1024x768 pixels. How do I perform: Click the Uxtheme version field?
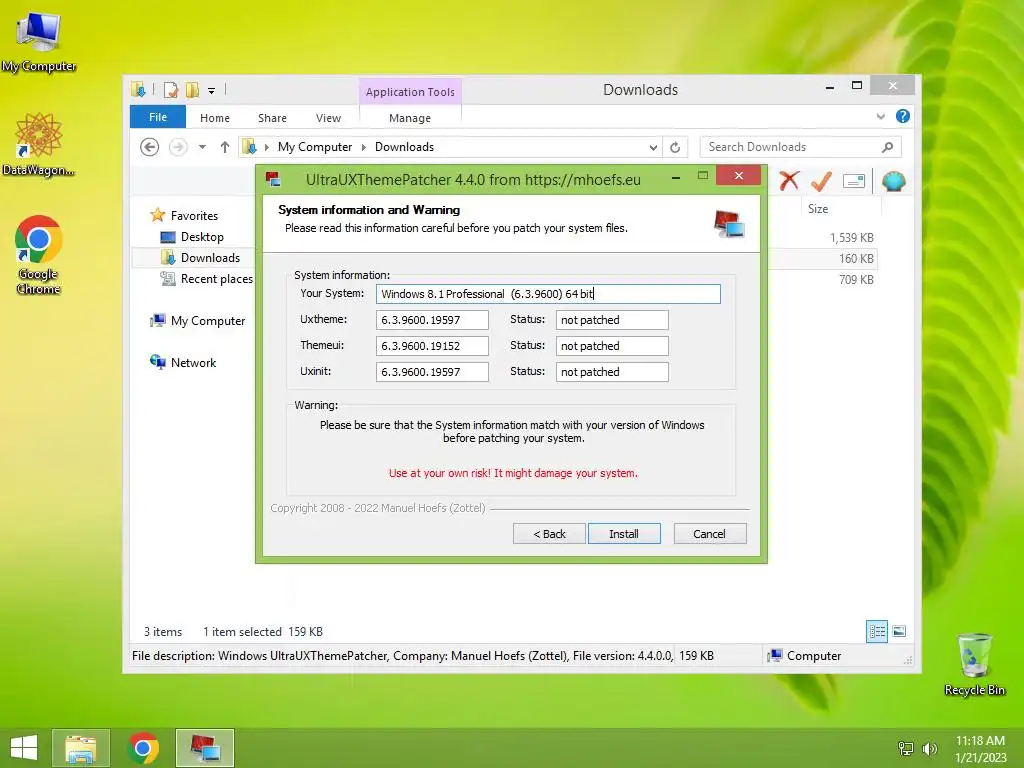pyautogui.click(x=432, y=320)
